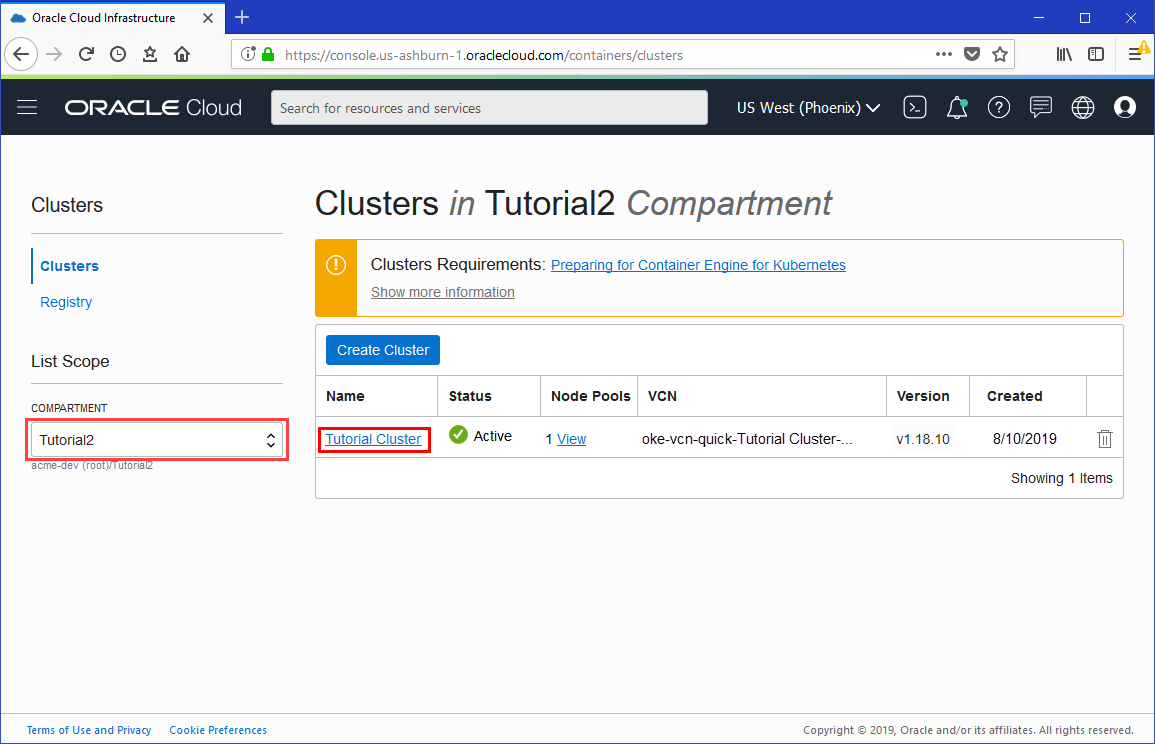Open Terms of Use and Privacy link

pyautogui.click(x=89, y=730)
